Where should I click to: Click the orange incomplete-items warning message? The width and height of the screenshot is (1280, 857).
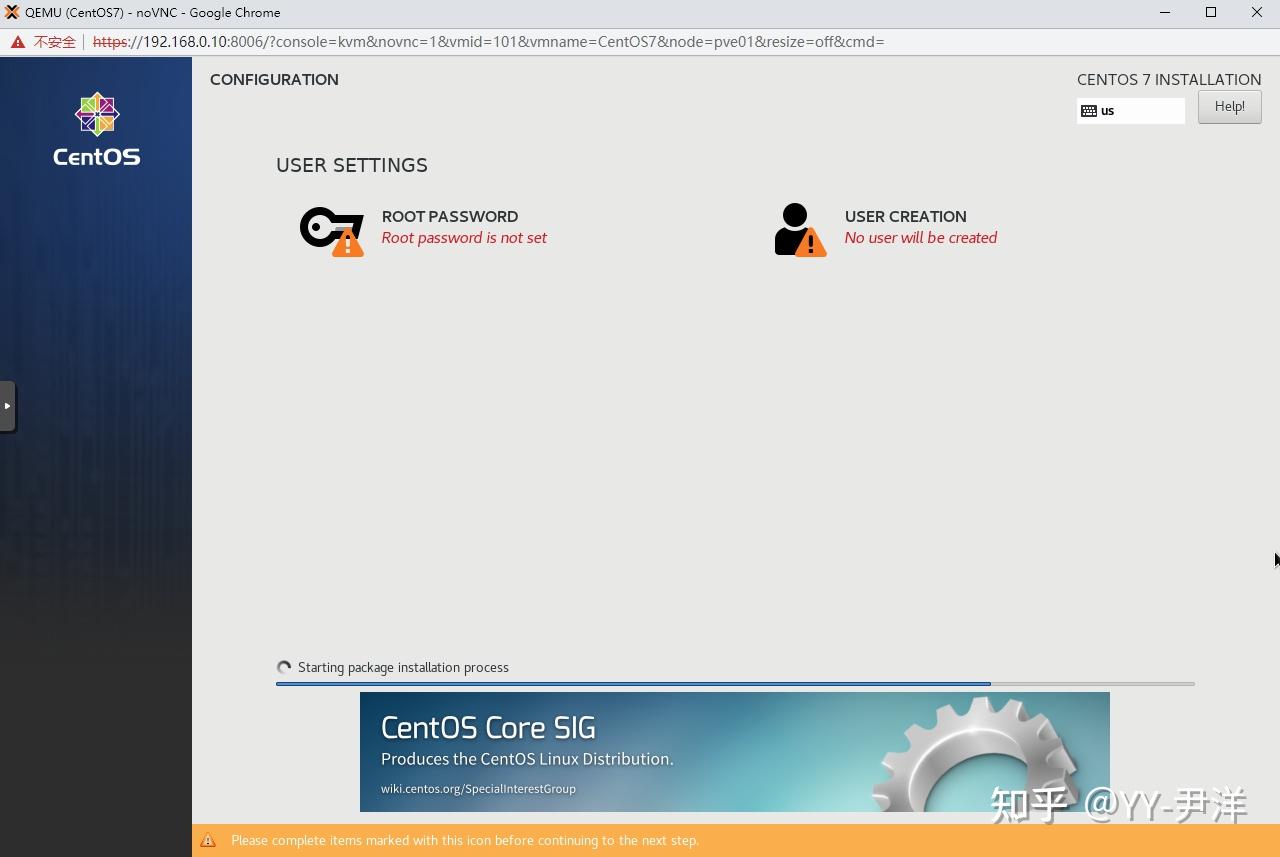tap(465, 840)
